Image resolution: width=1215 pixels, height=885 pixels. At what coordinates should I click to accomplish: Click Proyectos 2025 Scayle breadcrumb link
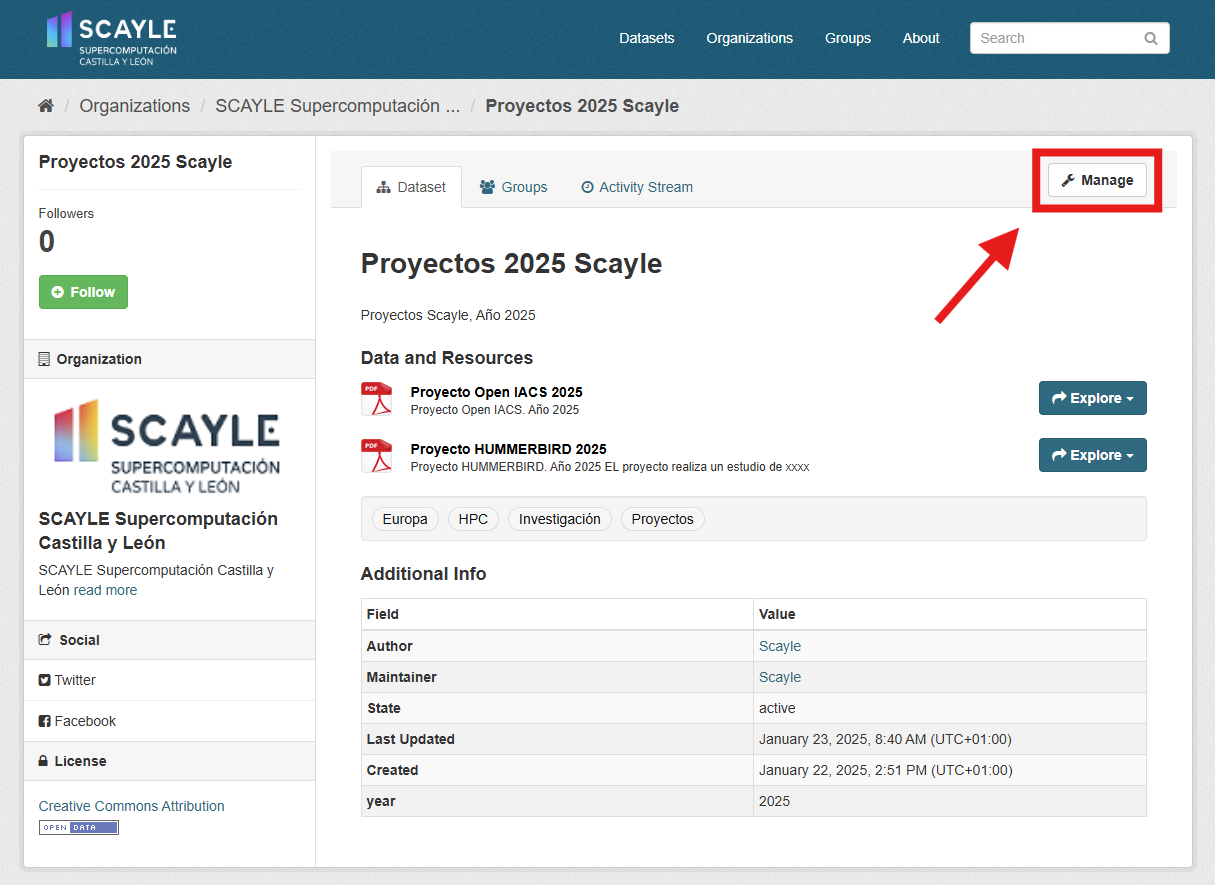582,106
